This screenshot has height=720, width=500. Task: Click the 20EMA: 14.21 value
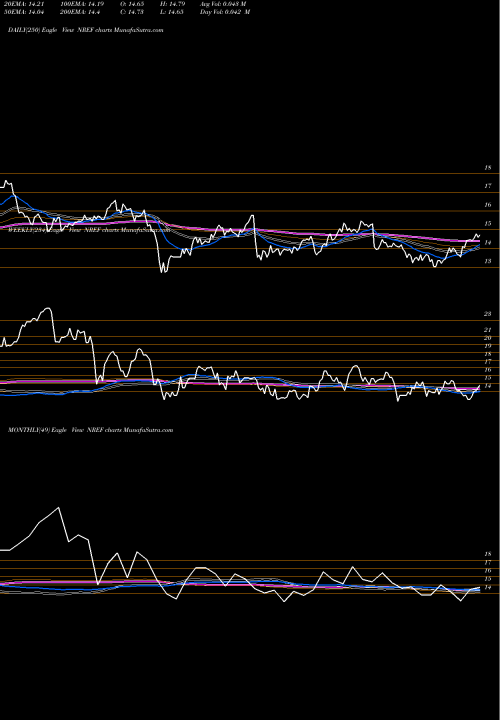[23, 4]
